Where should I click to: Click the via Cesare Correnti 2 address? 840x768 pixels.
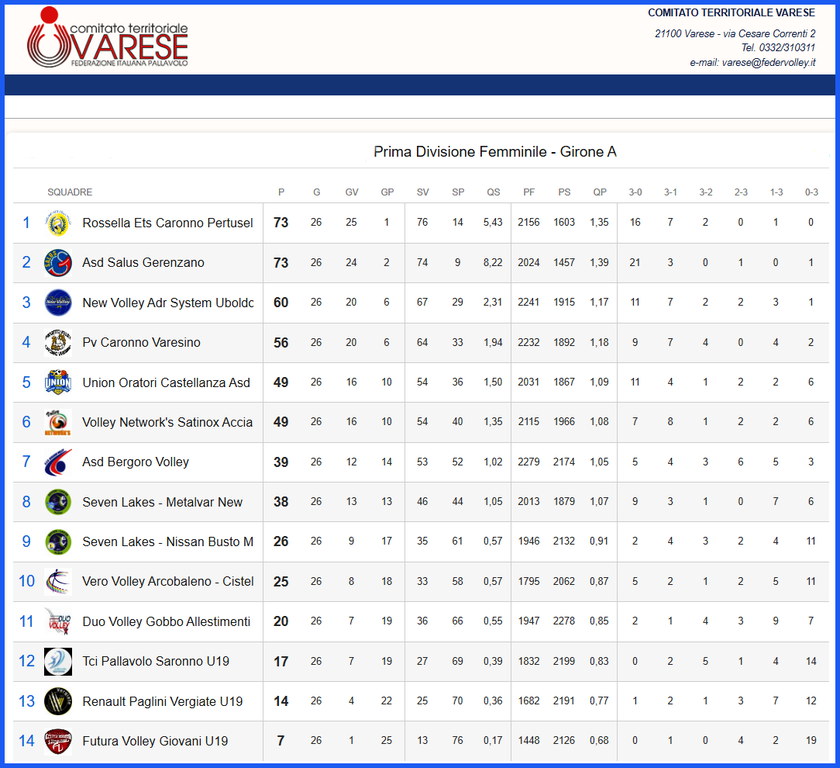click(769, 34)
